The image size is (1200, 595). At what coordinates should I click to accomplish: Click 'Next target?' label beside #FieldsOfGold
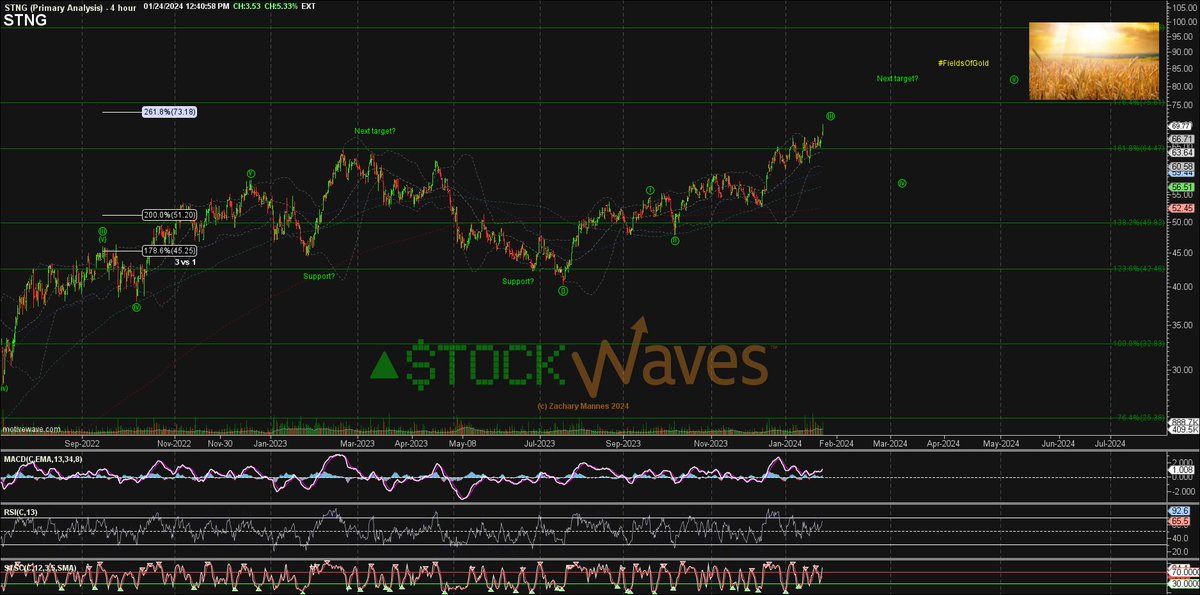coord(897,78)
